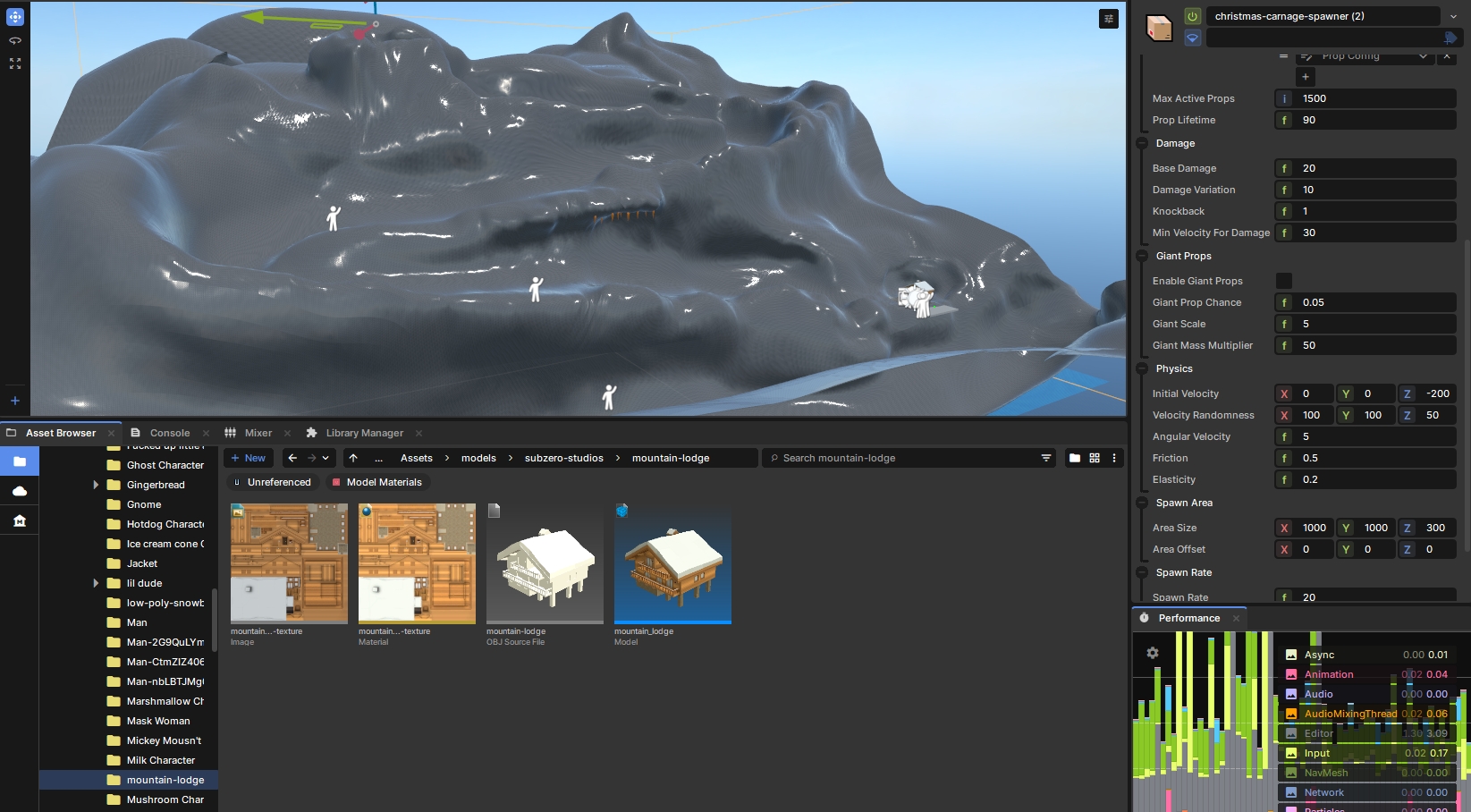Toggle the GameObject enabled power button

click(x=1192, y=16)
